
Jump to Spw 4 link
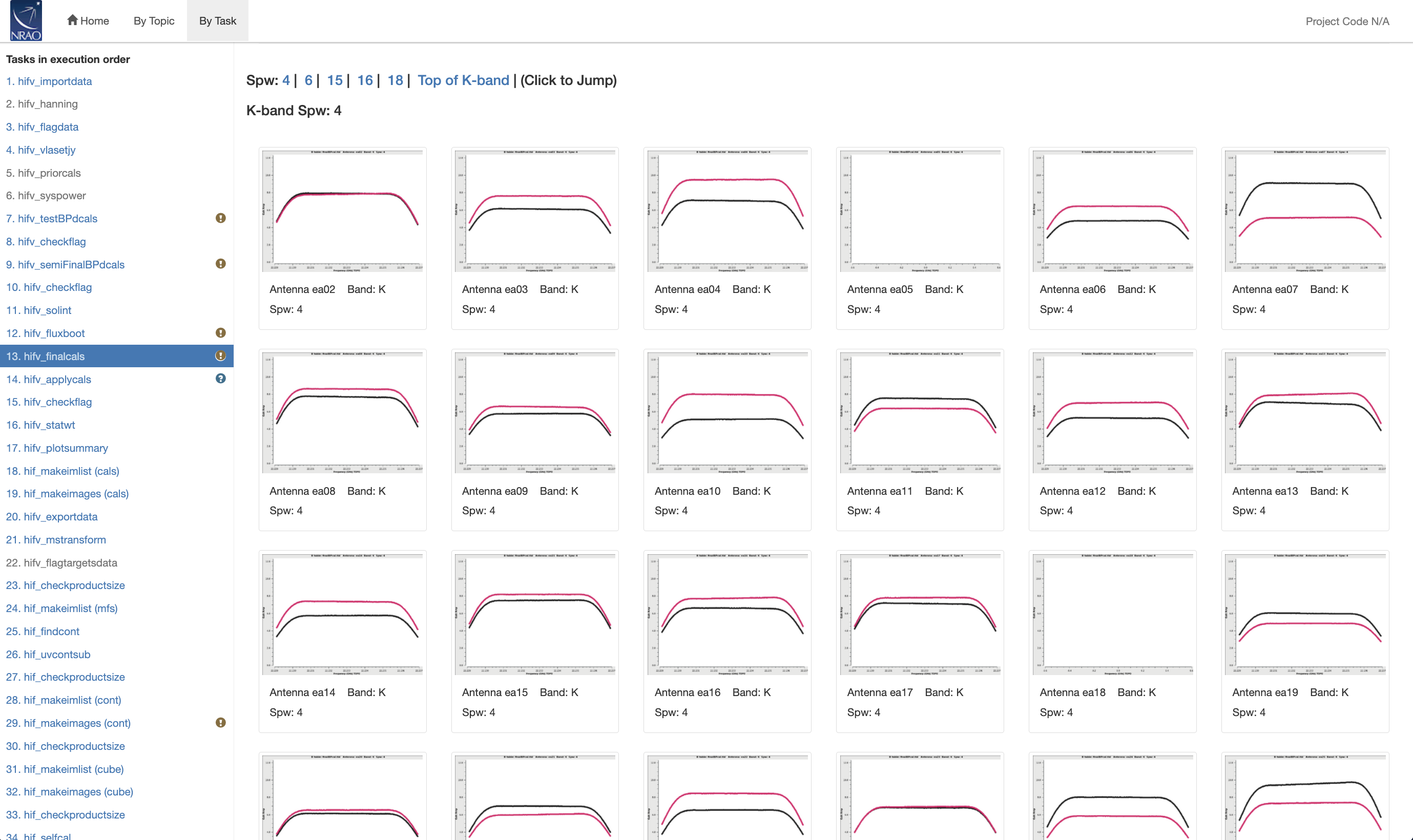286,80
